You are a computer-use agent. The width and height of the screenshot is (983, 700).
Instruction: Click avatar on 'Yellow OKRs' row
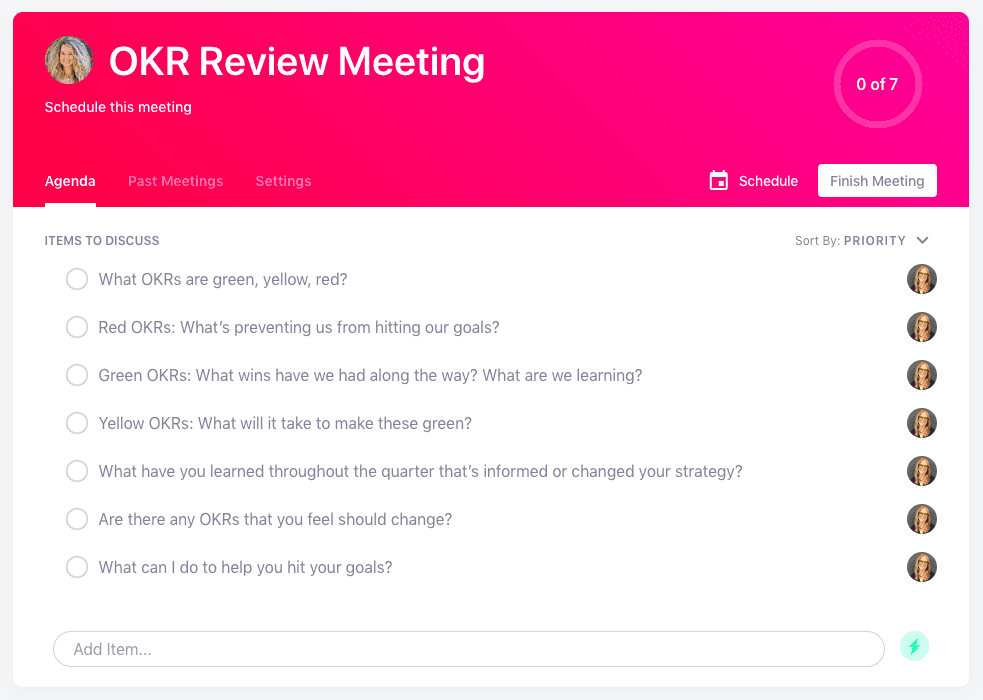pos(922,423)
